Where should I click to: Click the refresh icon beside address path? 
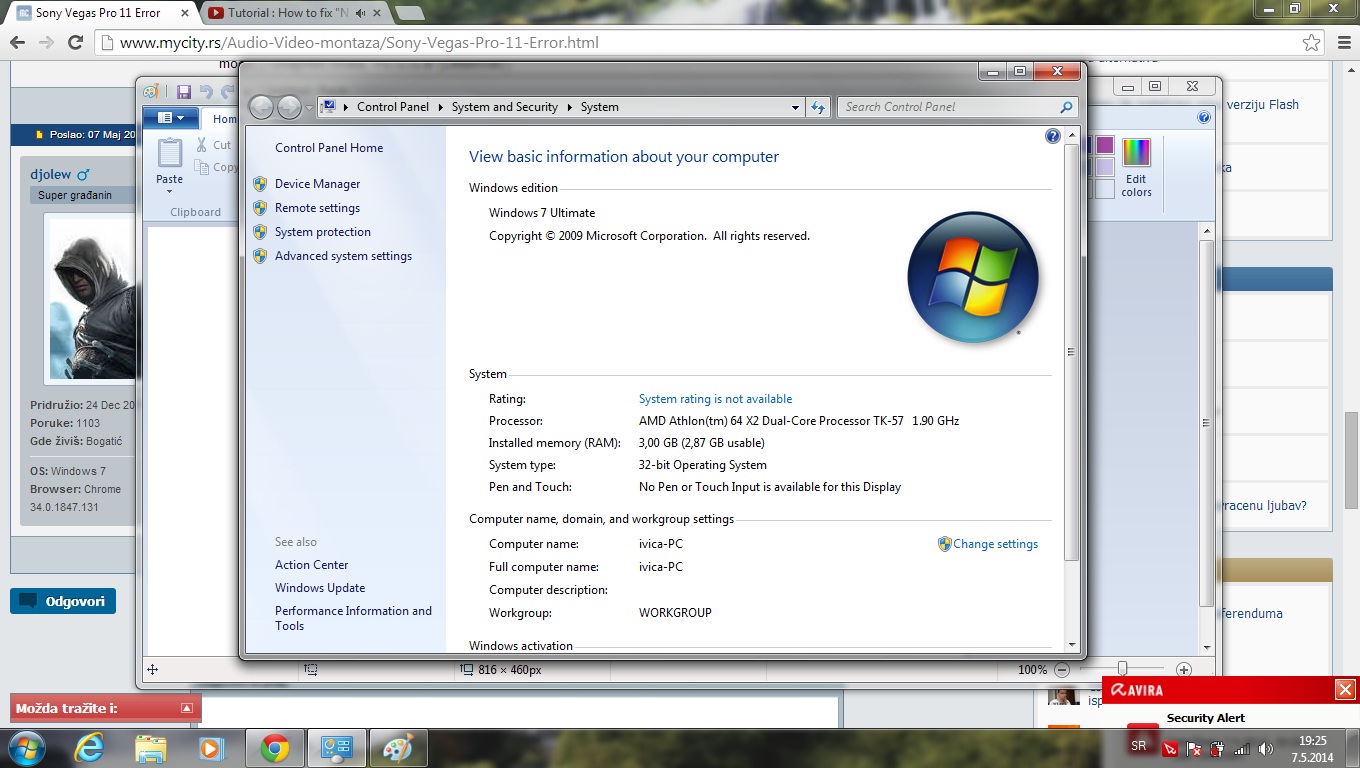pyautogui.click(x=818, y=107)
